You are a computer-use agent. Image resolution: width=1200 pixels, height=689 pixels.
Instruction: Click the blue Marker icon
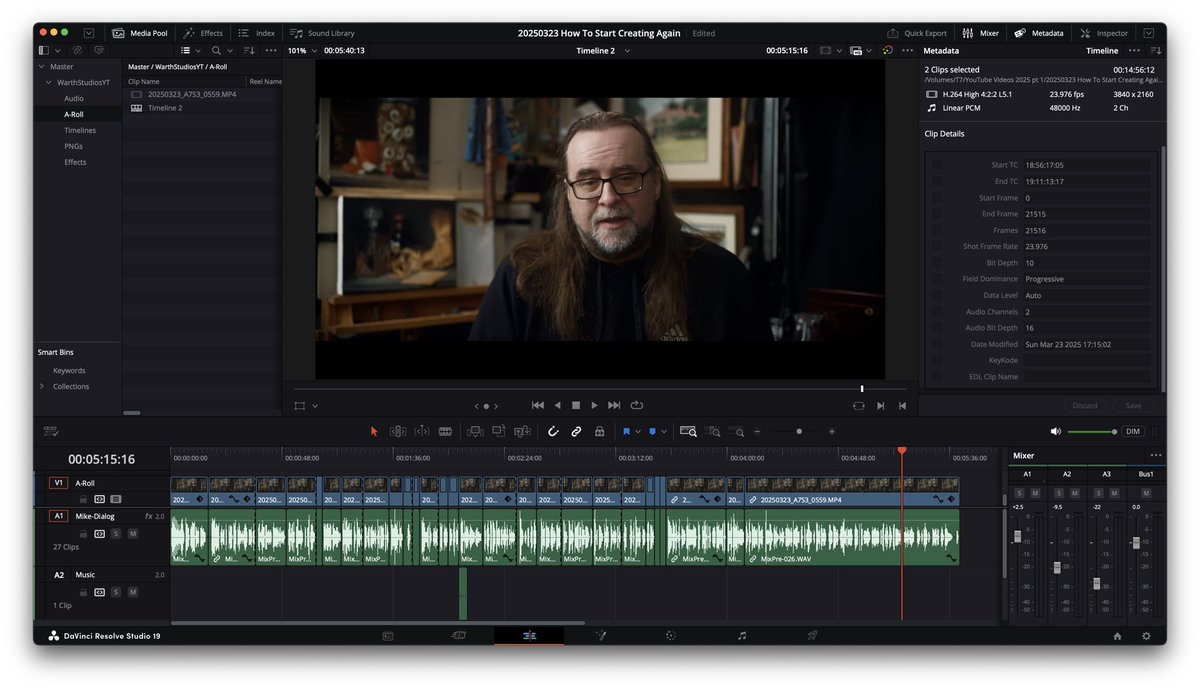(x=652, y=431)
